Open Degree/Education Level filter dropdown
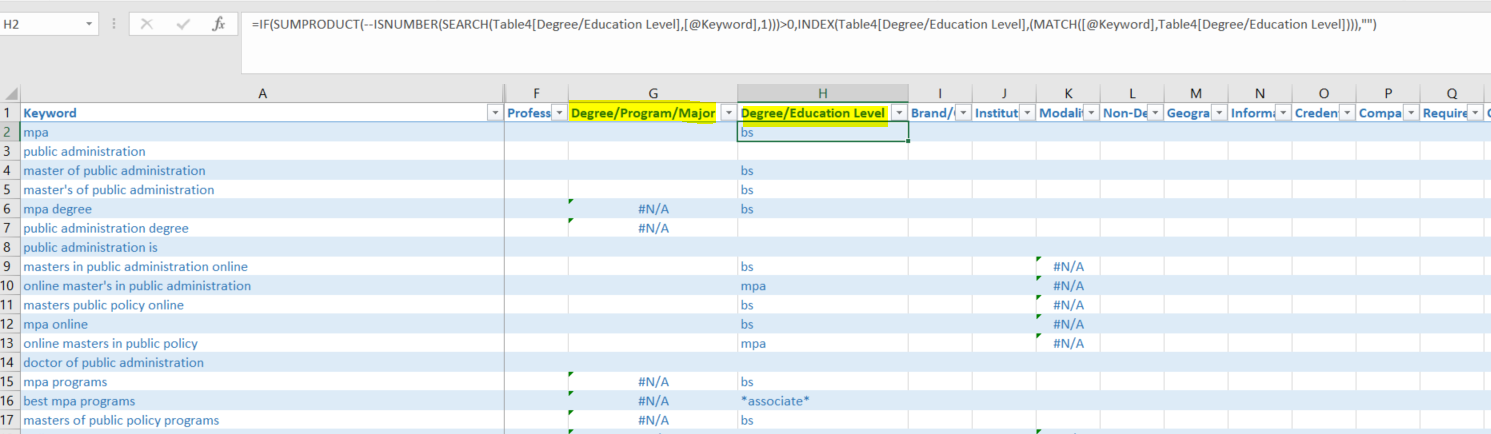This screenshot has height=434, width=1491. [899, 113]
